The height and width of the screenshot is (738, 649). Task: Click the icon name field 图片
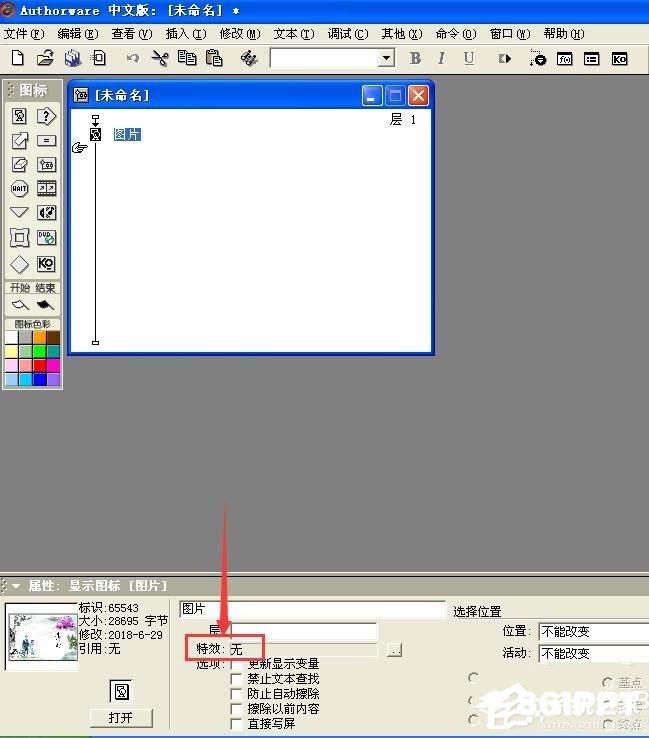pos(312,609)
